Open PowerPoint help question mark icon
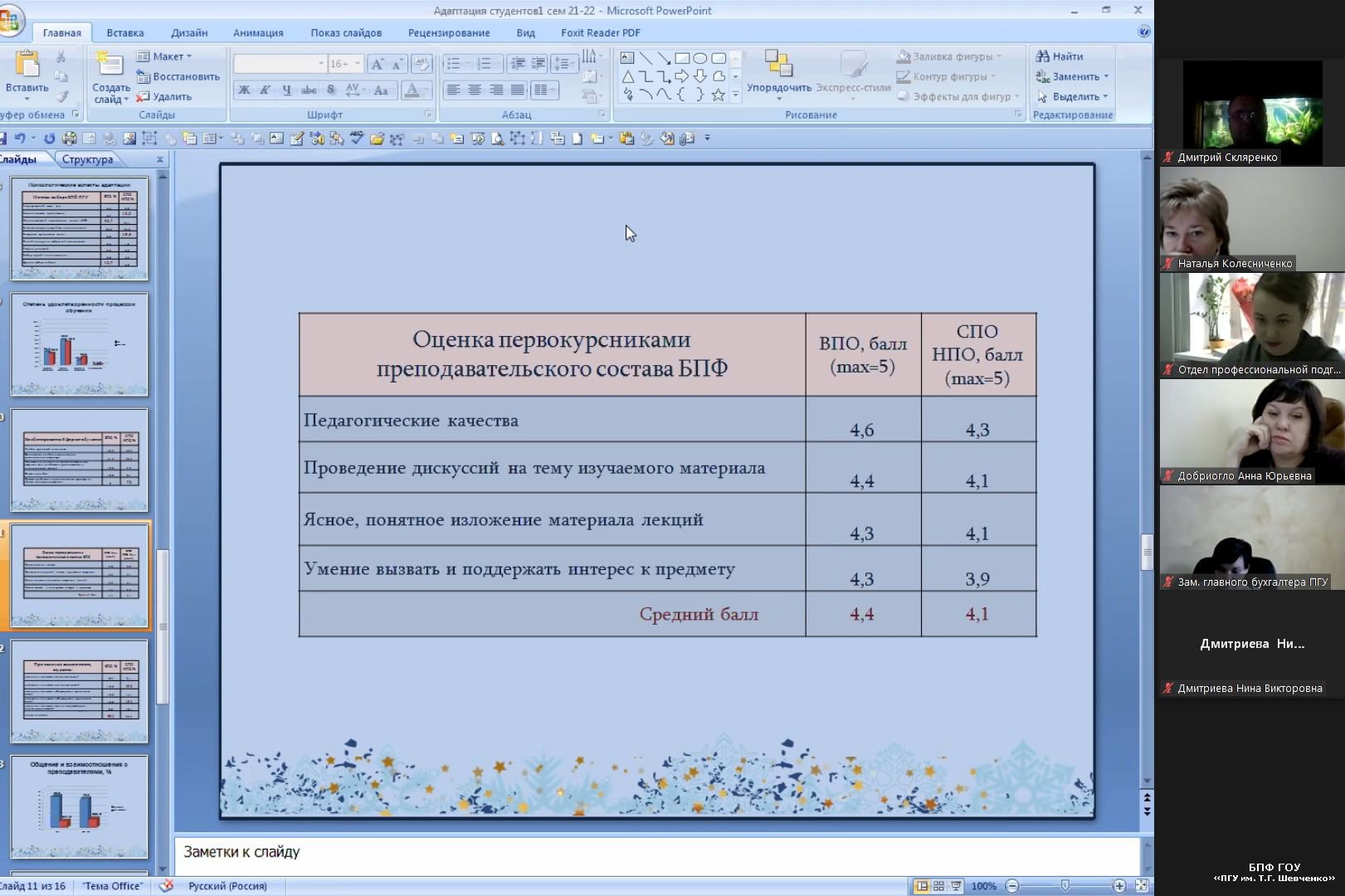The height and width of the screenshot is (896, 1345). click(x=1144, y=32)
